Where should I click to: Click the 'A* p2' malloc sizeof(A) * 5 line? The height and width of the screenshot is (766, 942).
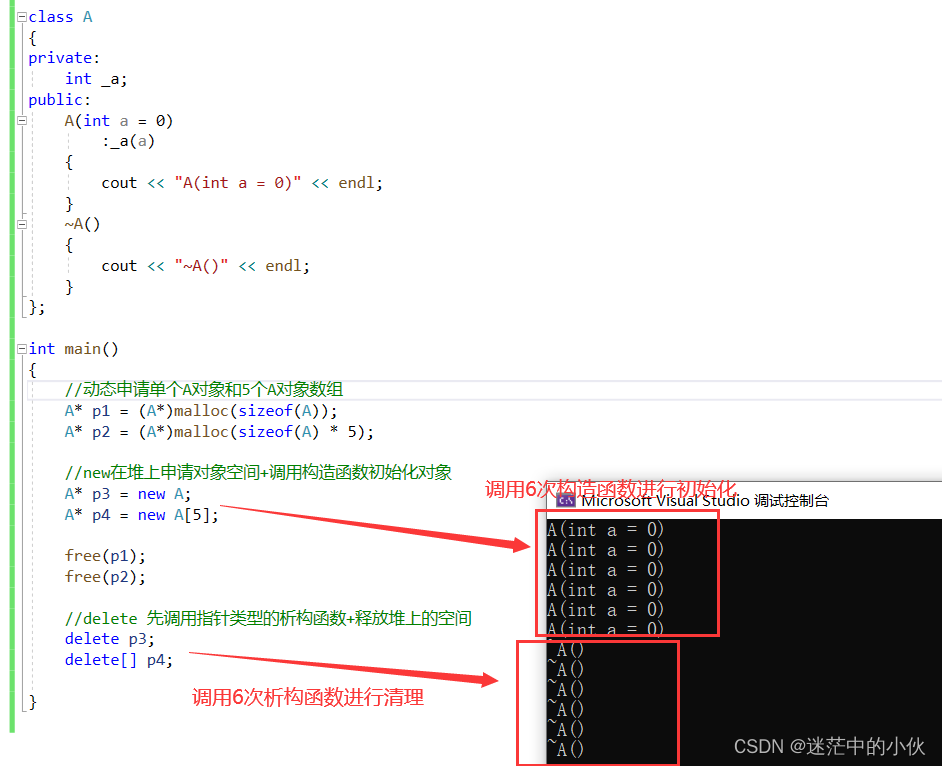(x=219, y=433)
